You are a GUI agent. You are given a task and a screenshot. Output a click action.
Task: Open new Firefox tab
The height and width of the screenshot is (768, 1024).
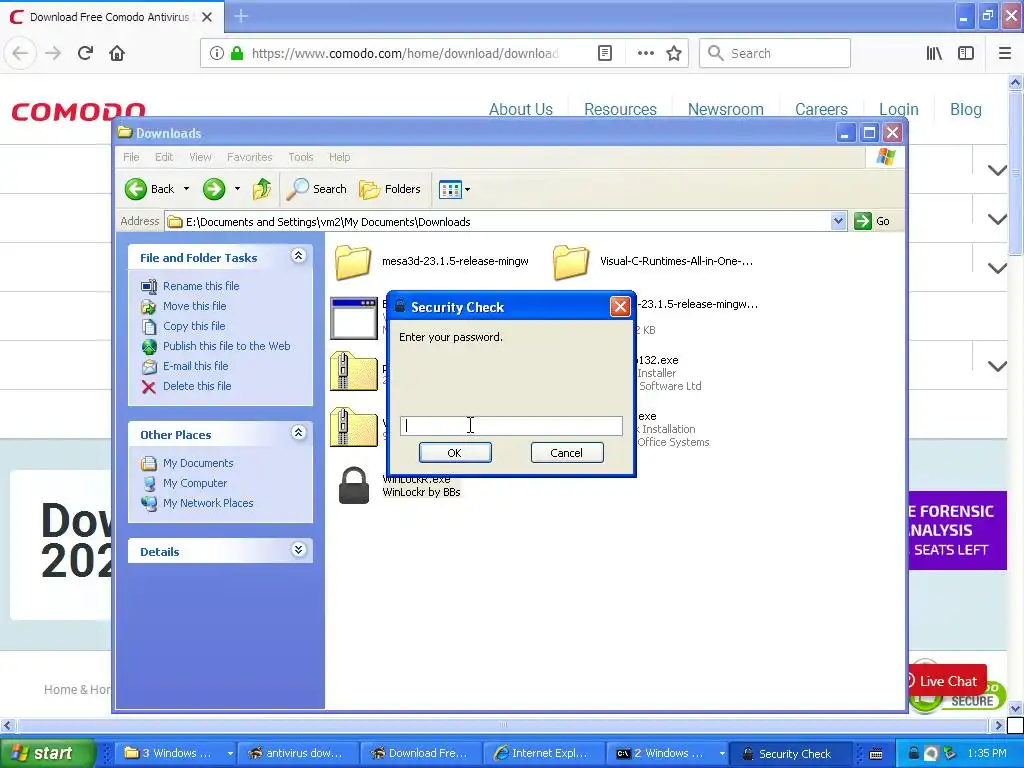241,16
